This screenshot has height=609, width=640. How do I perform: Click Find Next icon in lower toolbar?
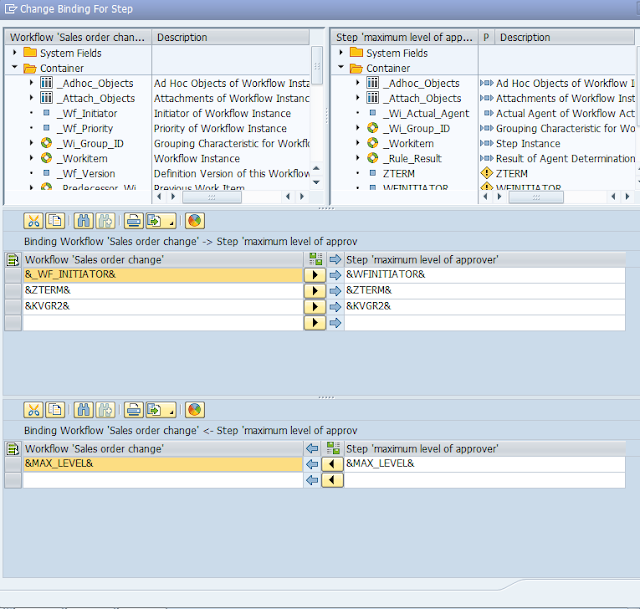(105, 410)
